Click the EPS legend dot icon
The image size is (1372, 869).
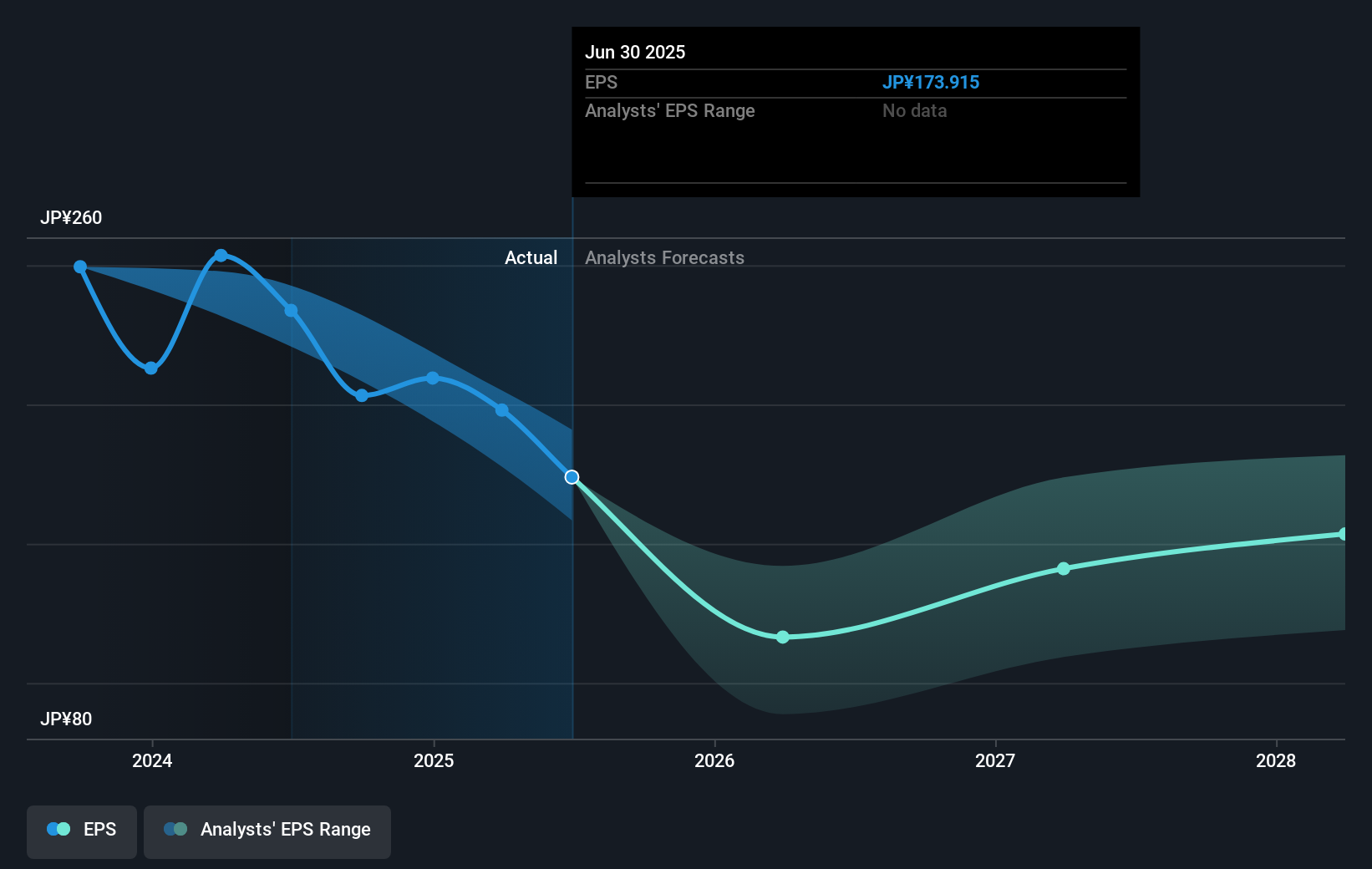pos(57,828)
